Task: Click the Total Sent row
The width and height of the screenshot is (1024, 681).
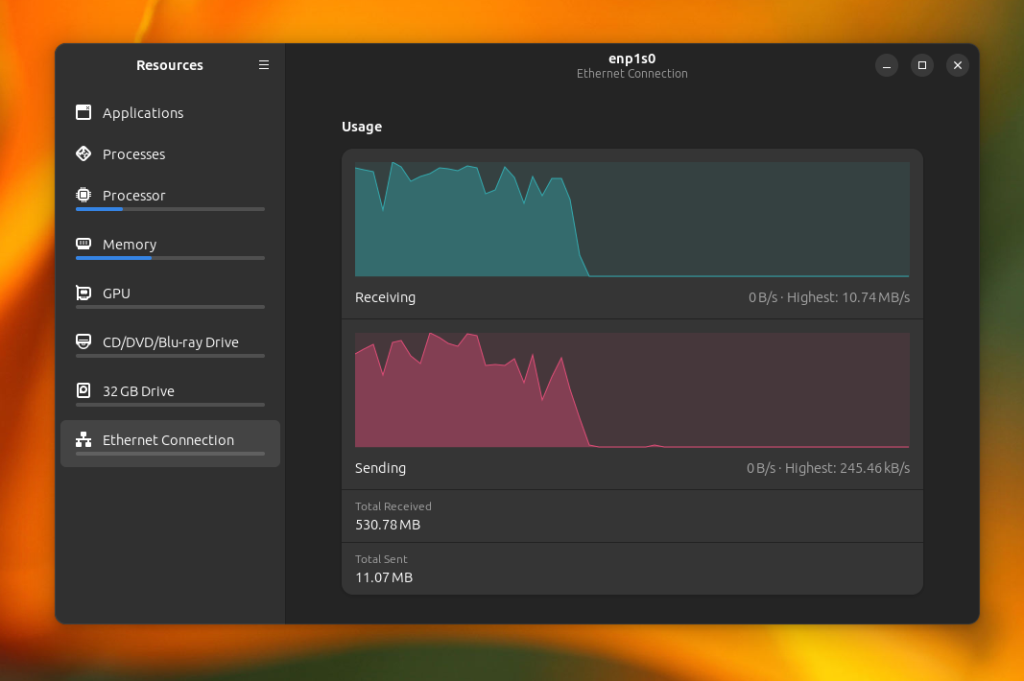Action: pyautogui.click(x=632, y=569)
